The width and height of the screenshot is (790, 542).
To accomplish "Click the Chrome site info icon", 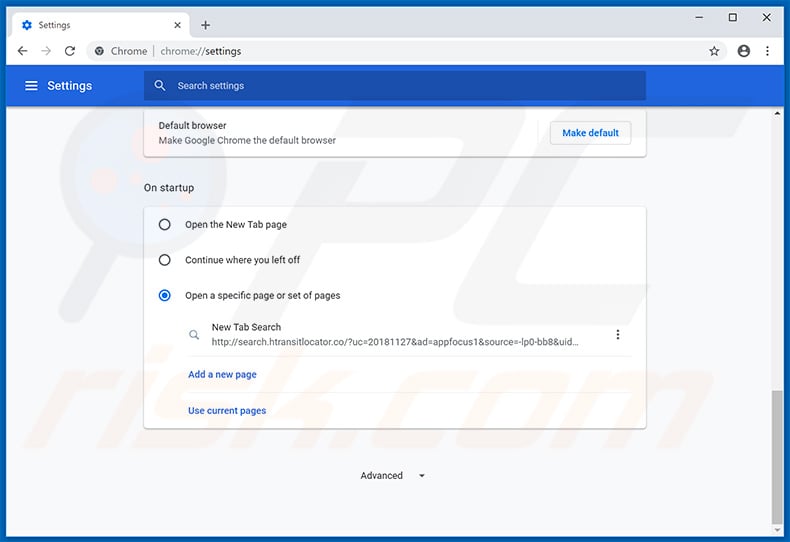I will (x=100, y=51).
